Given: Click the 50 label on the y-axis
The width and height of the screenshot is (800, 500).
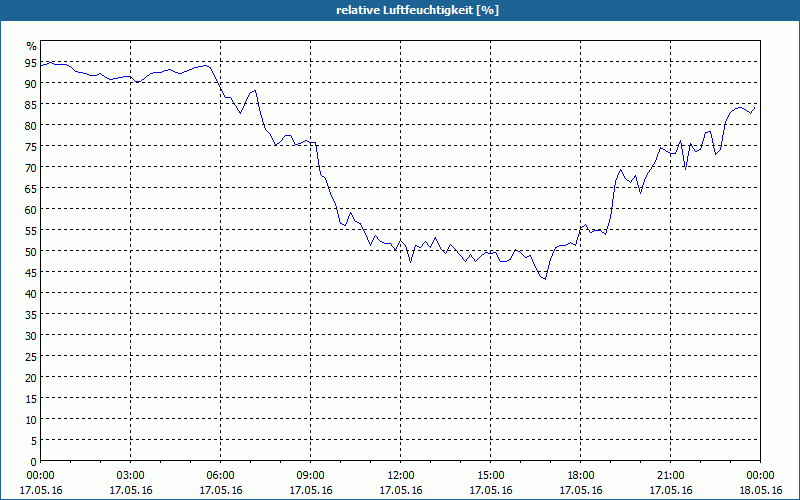Looking at the screenshot, I should [31, 252].
